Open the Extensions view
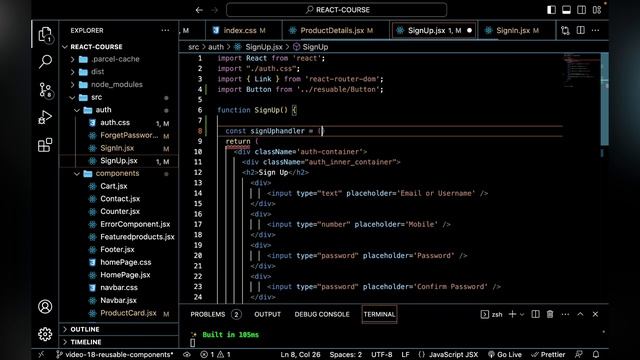The image size is (640, 360). (x=45, y=145)
